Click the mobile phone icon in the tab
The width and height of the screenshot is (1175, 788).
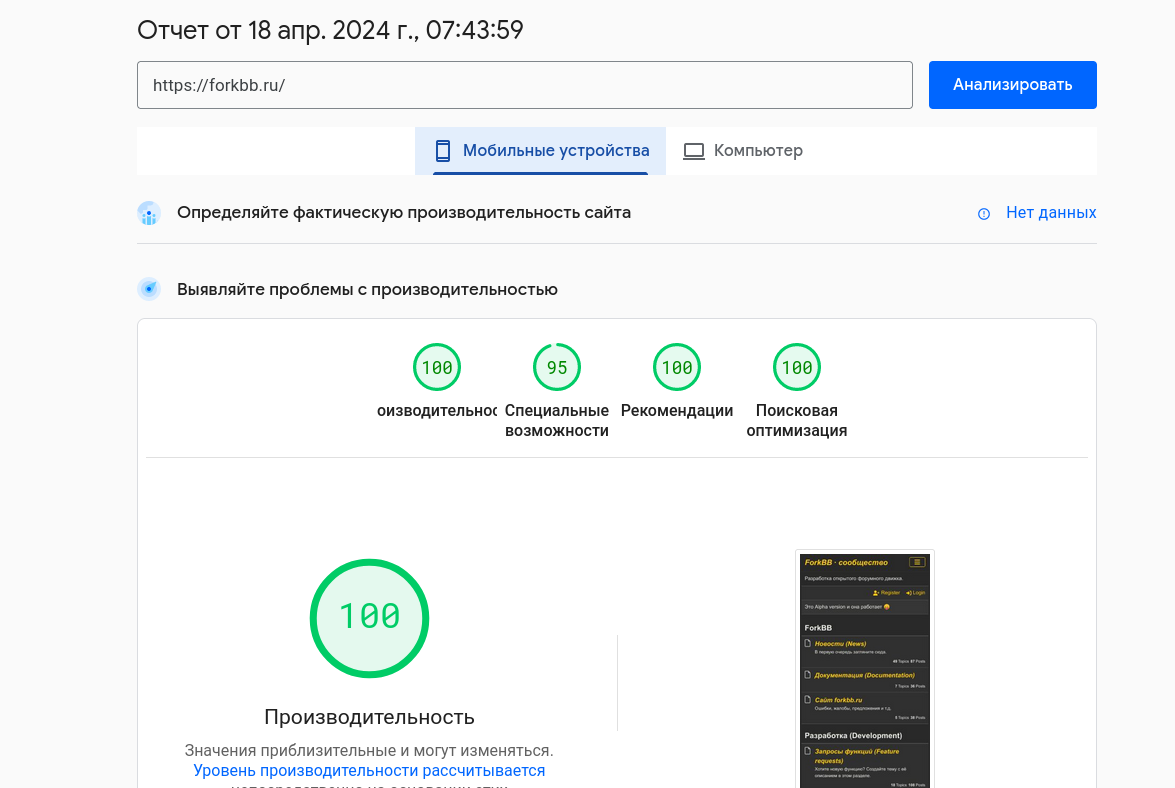coord(443,151)
